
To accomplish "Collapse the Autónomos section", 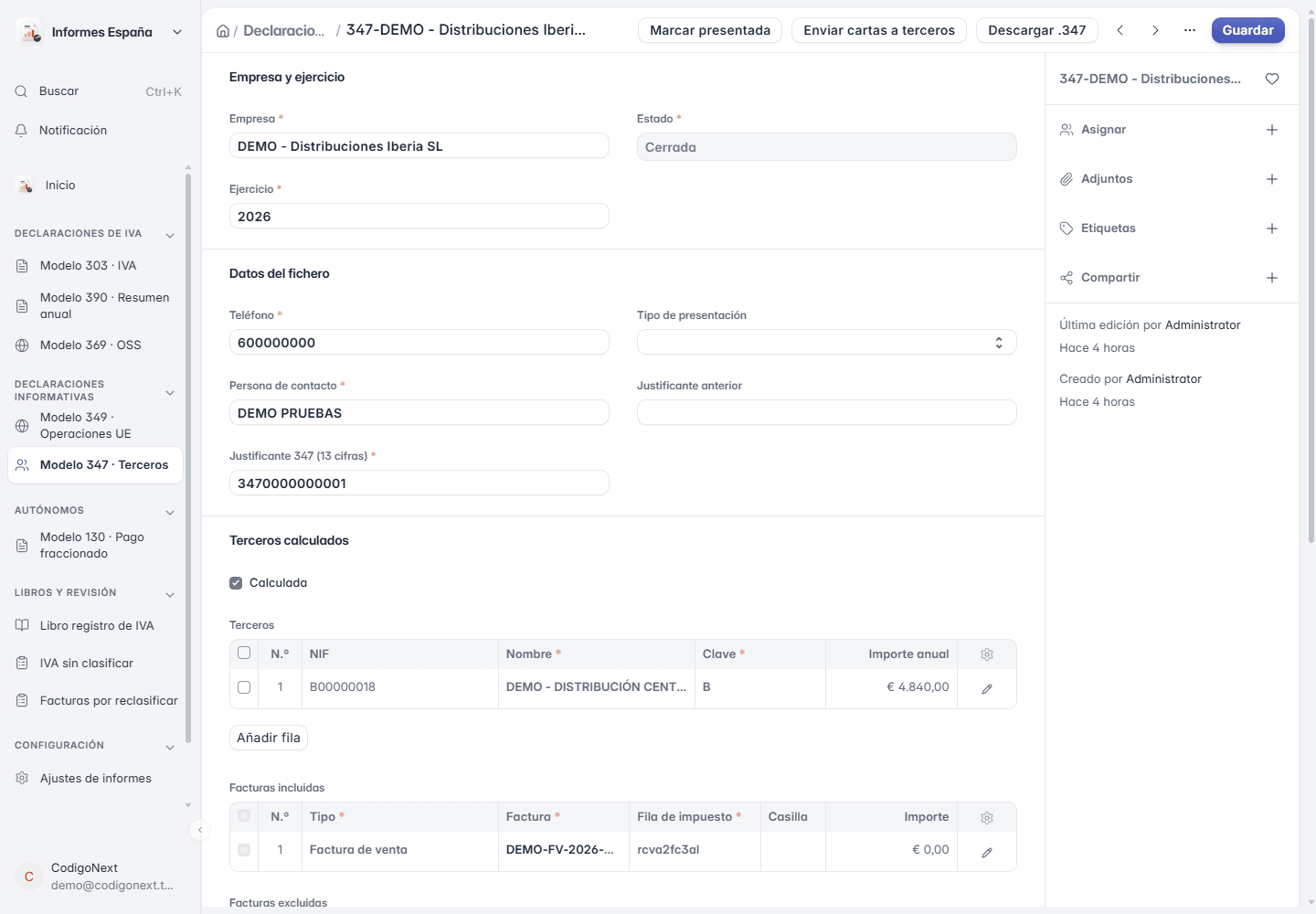I will click(170, 512).
